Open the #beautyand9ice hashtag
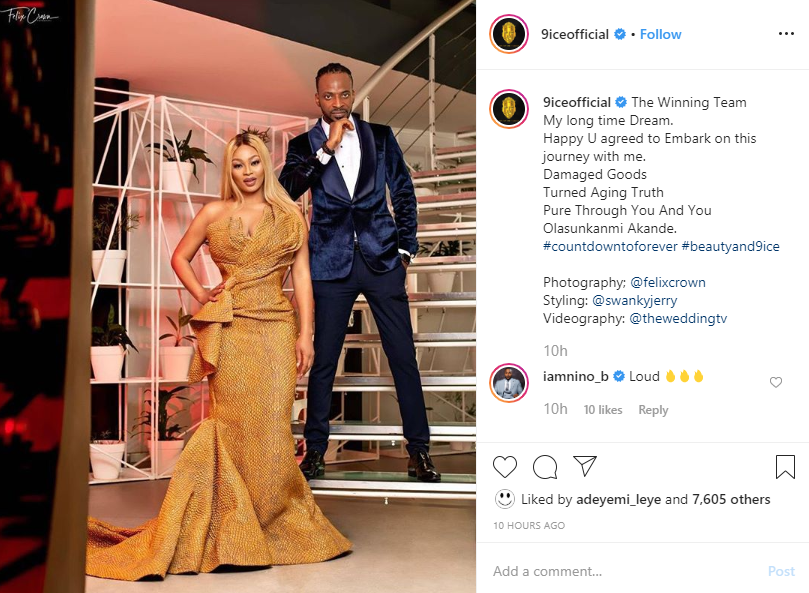 pyautogui.click(x=731, y=247)
